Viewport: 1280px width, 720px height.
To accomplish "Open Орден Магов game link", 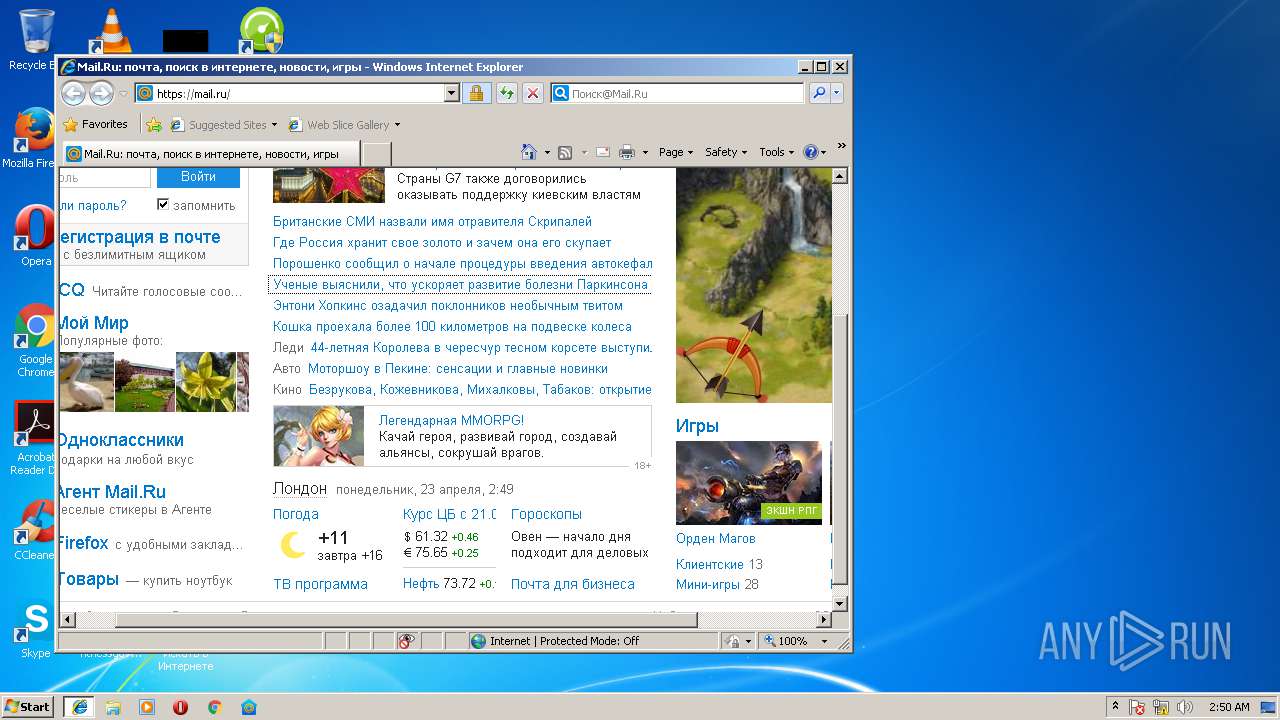I will pyautogui.click(x=716, y=538).
